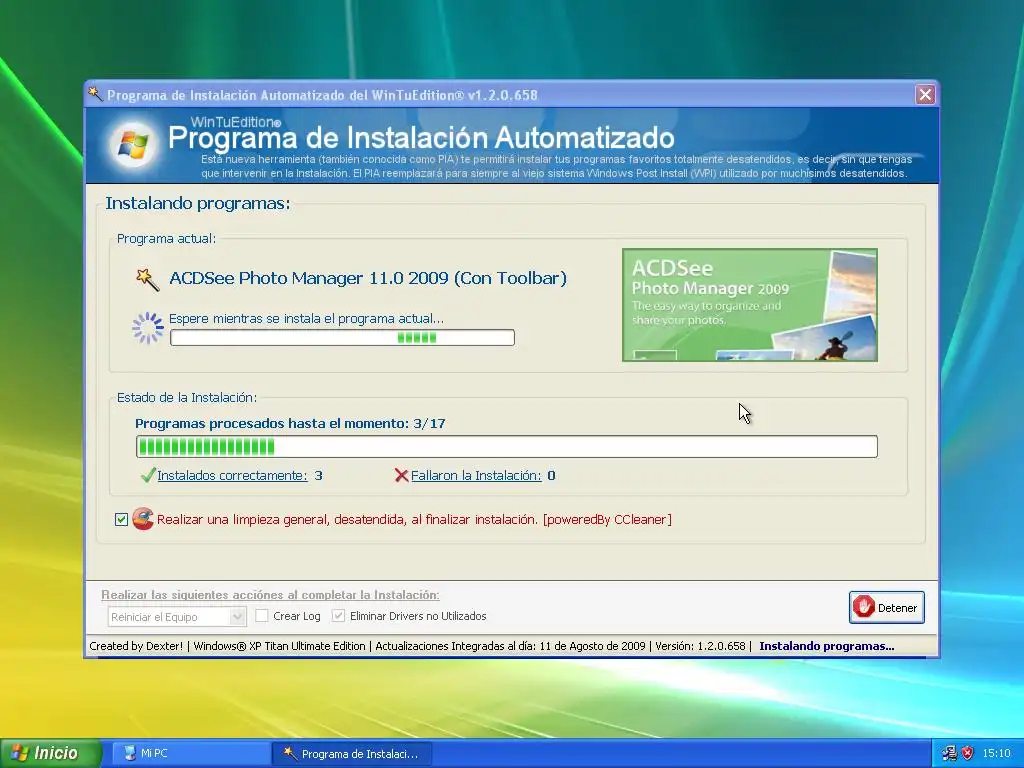Click the spinning loading indicator icon
This screenshot has width=1024, height=768.
(x=148, y=328)
